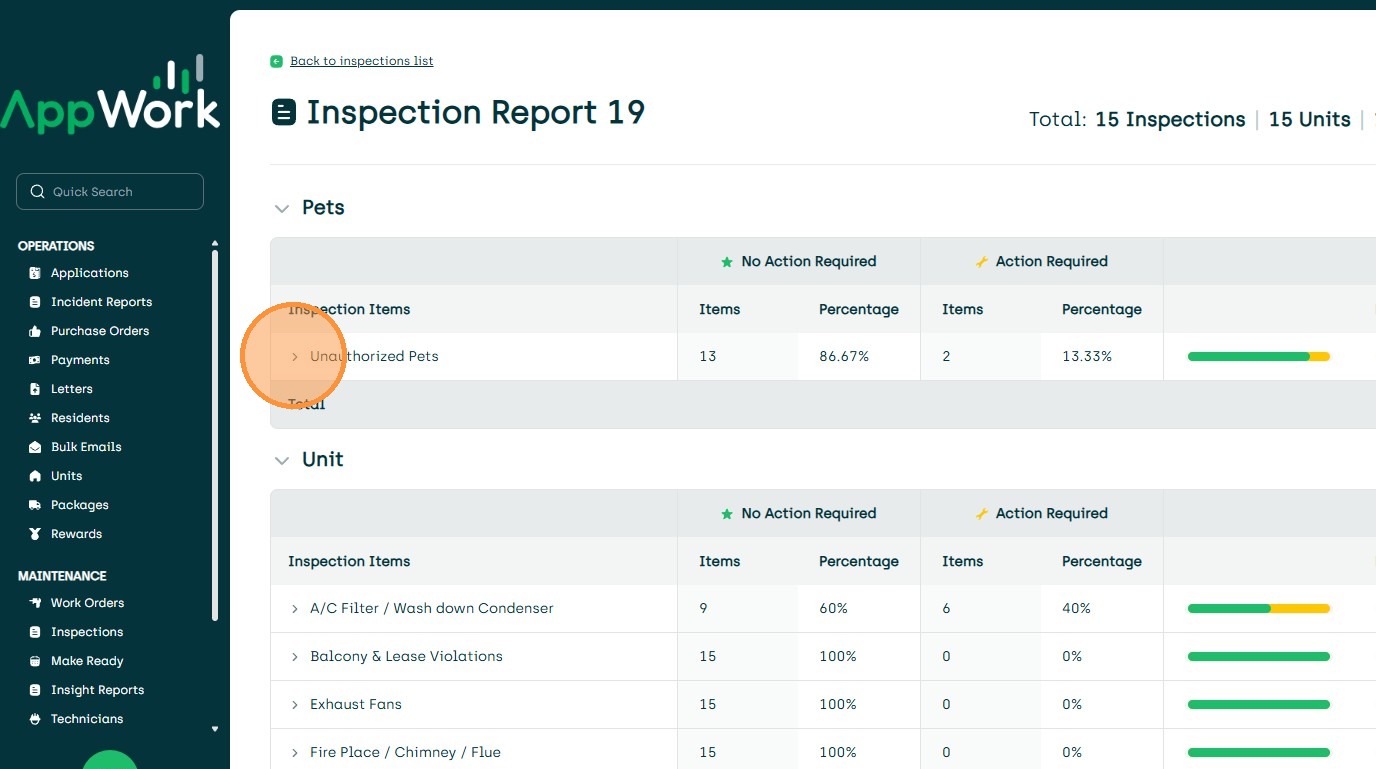Image resolution: width=1376 pixels, height=769 pixels.
Task: Click the Incident Reports sidebar icon
Action: [35, 302]
